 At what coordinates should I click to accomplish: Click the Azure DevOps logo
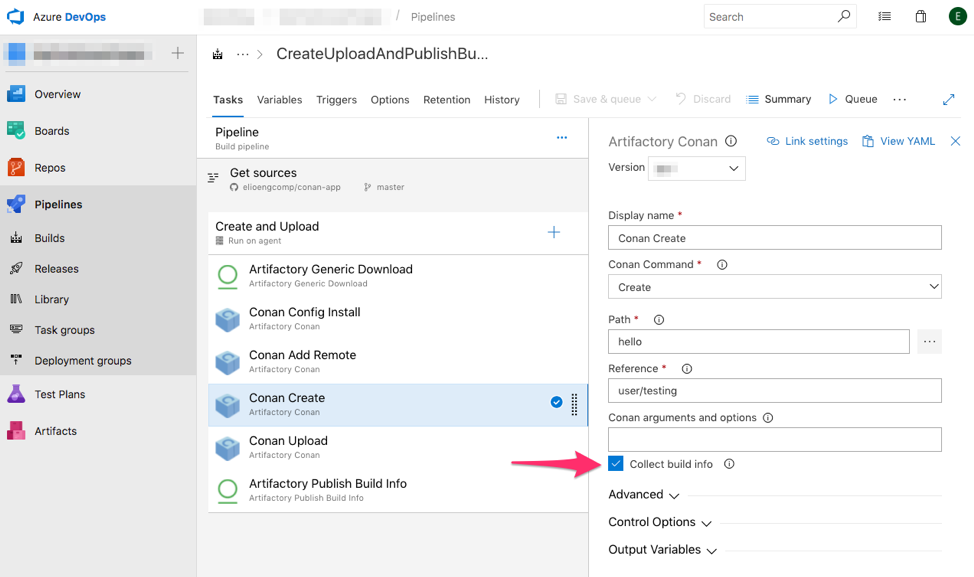click(x=14, y=16)
